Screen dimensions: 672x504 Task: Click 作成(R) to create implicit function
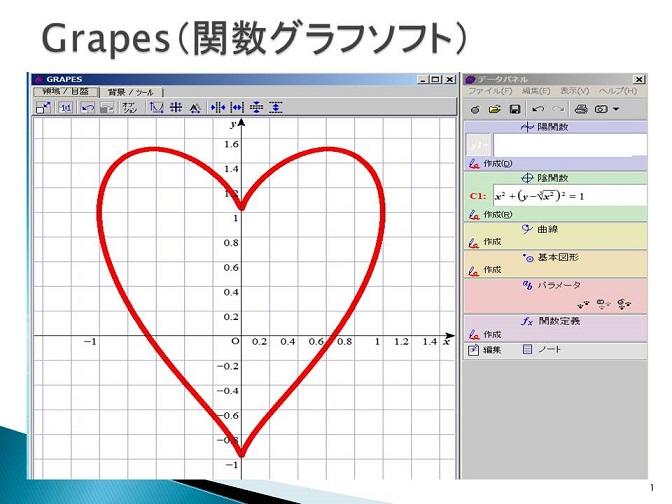click(491, 214)
